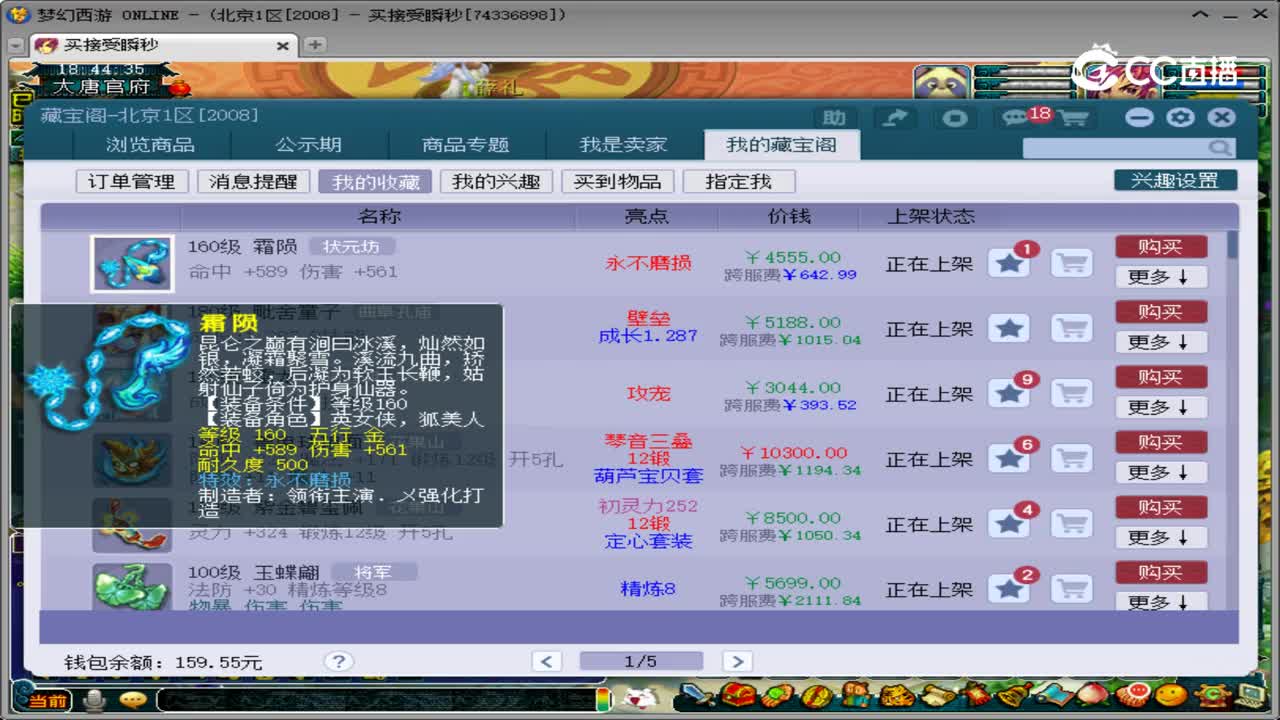Click the rounded square icon beside the share arrow
The height and width of the screenshot is (720, 1280).
tap(955, 118)
